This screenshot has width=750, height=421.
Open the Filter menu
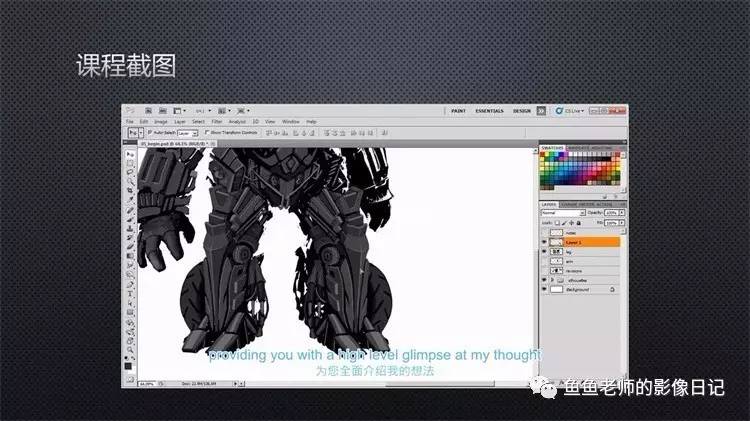(x=217, y=122)
